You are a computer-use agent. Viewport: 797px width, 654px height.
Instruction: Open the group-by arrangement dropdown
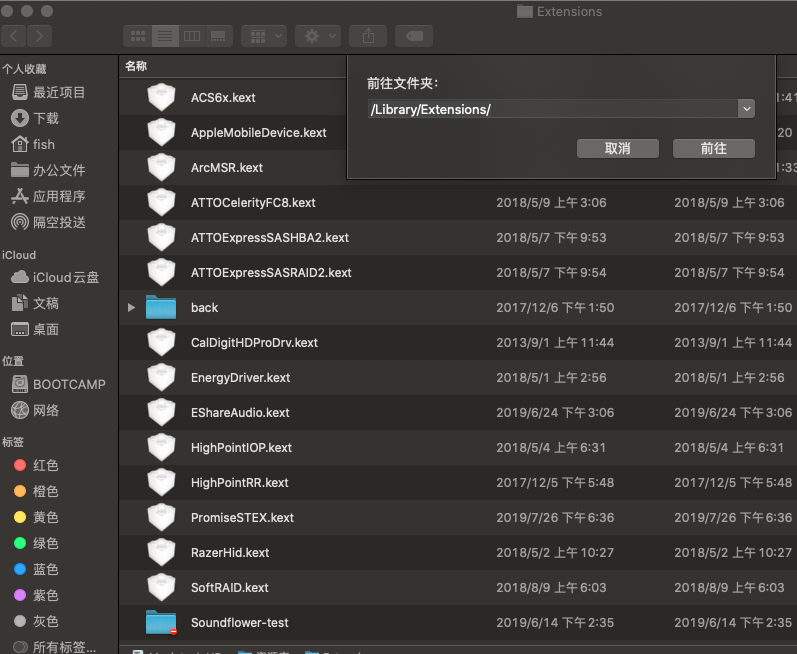[264, 36]
